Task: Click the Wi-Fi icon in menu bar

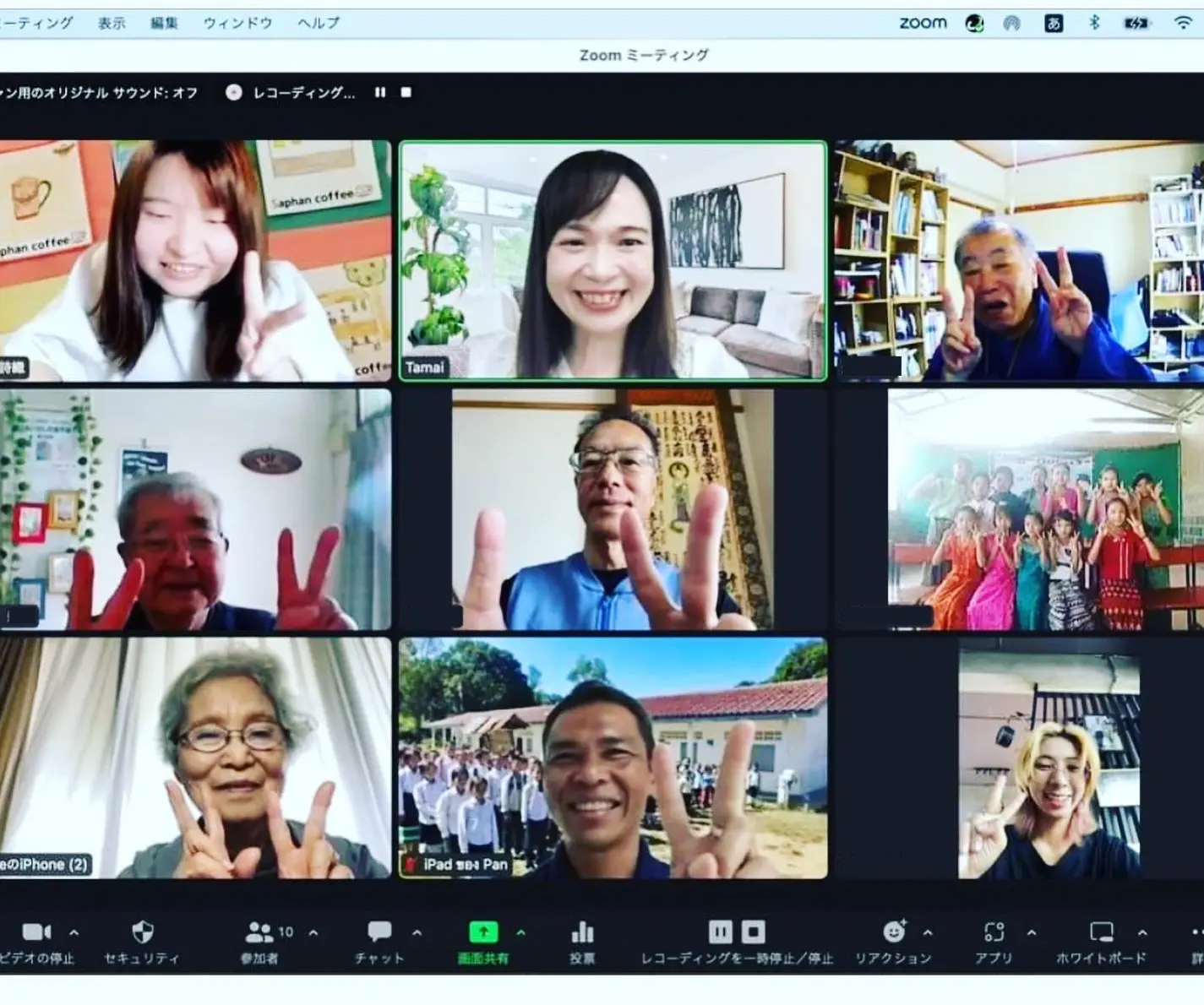Action: [1183, 24]
